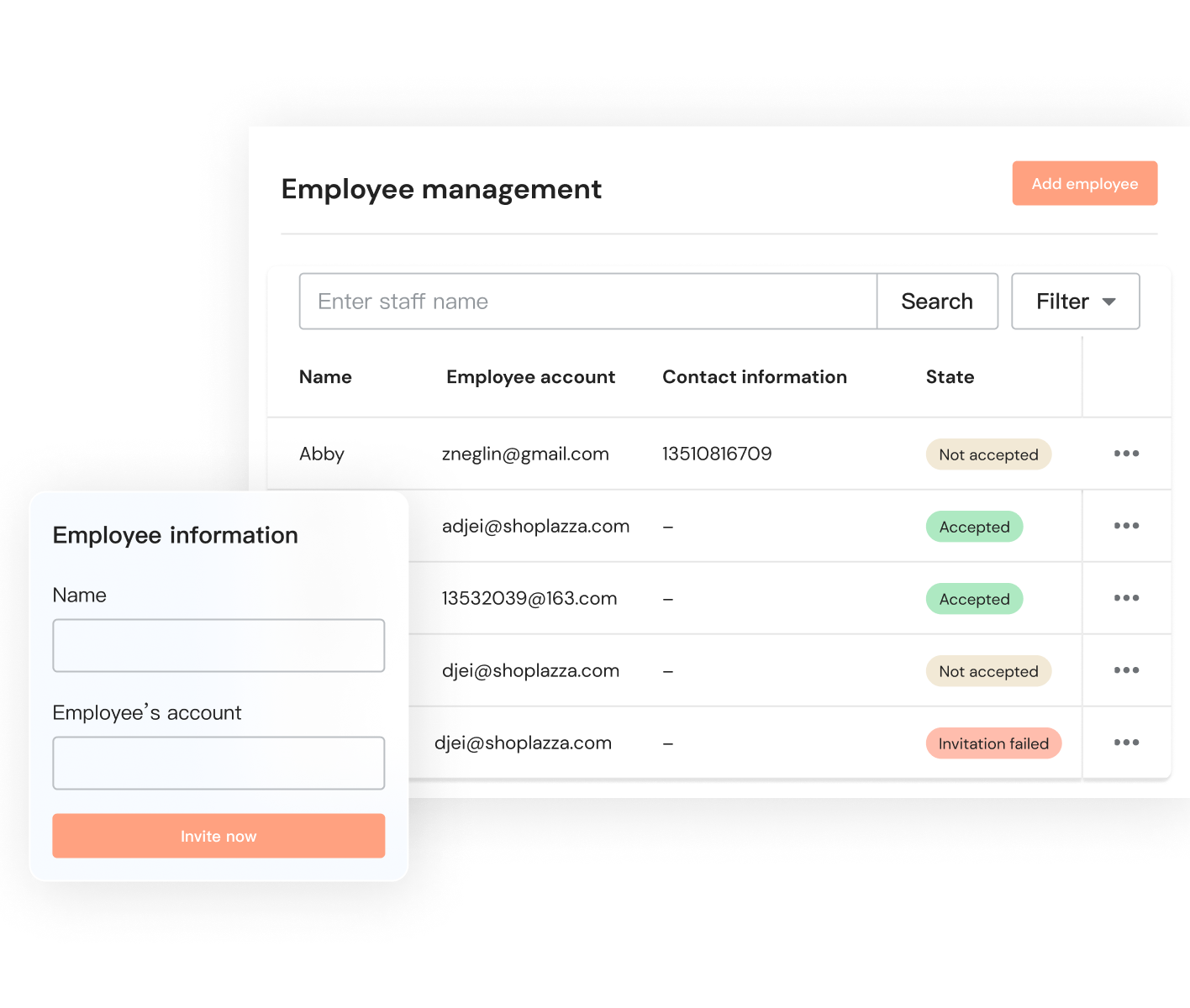1190x1008 pixels.
Task: Open more options for Abby's row
Action: pos(1126,454)
